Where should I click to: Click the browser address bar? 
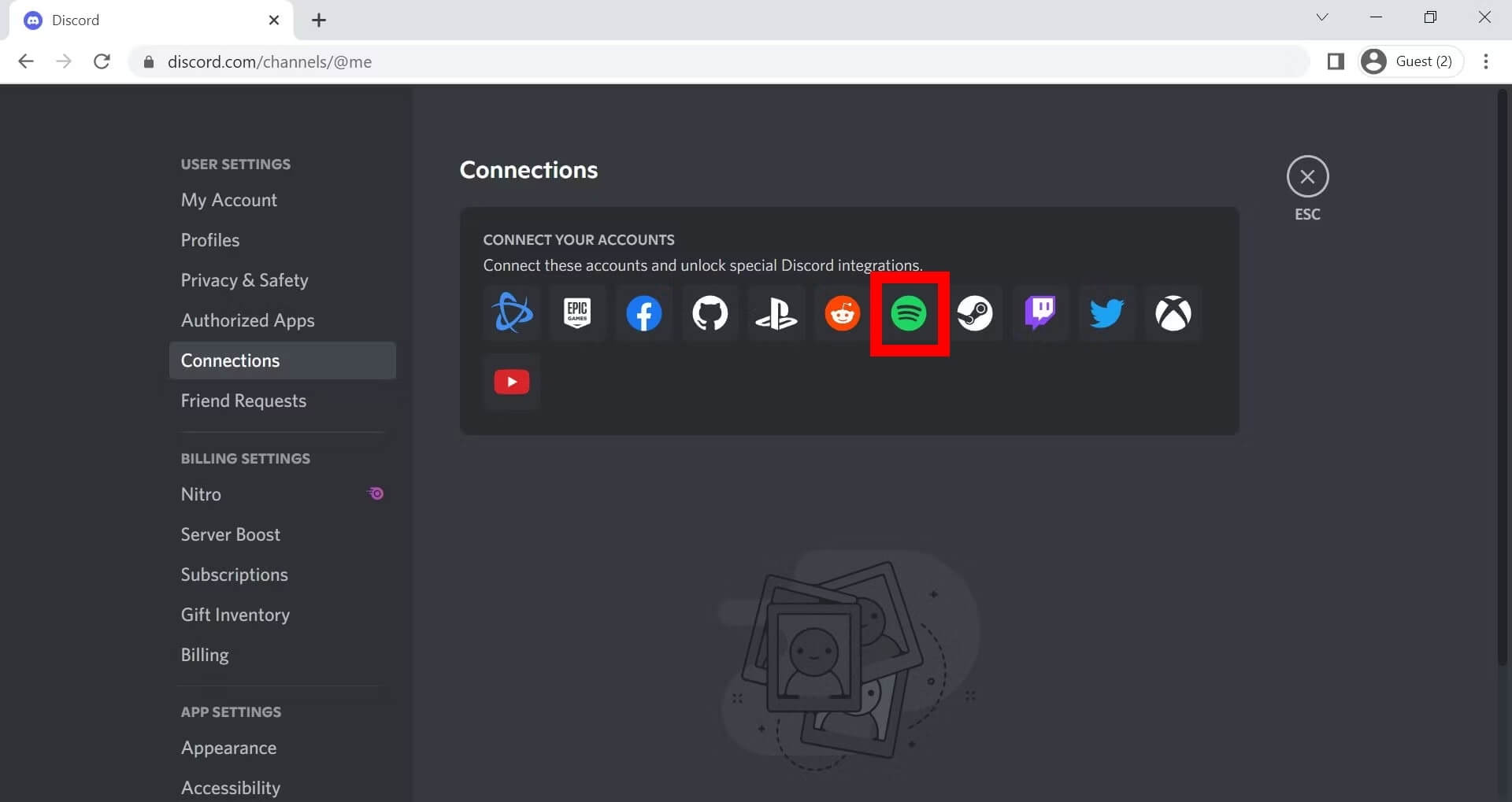(x=709, y=61)
